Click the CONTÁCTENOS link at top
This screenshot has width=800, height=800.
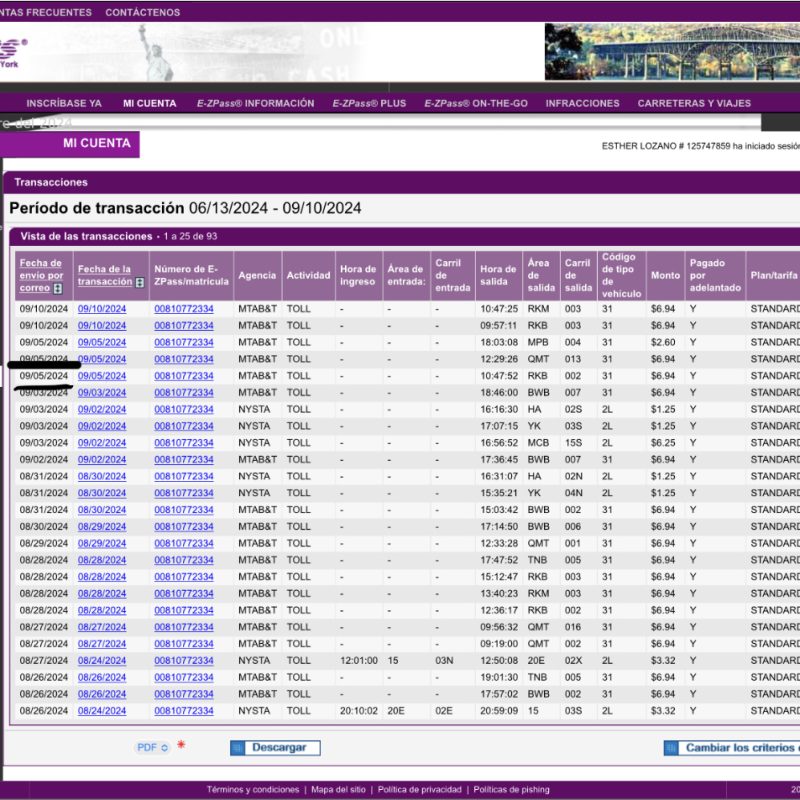(143, 12)
